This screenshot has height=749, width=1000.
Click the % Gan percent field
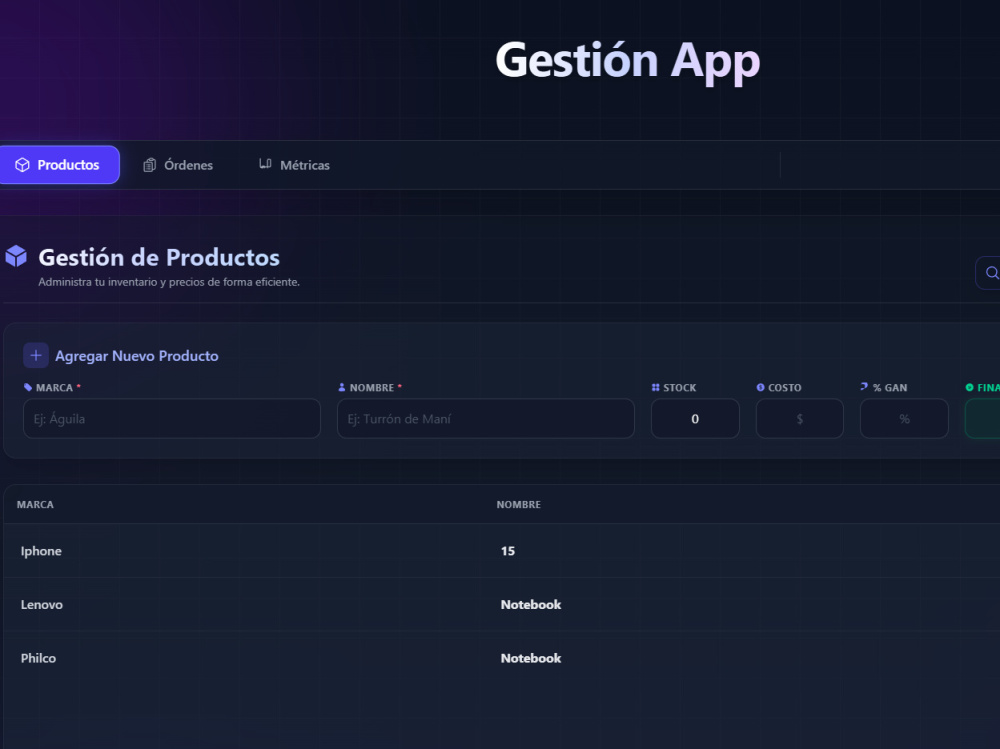[904, 419]
